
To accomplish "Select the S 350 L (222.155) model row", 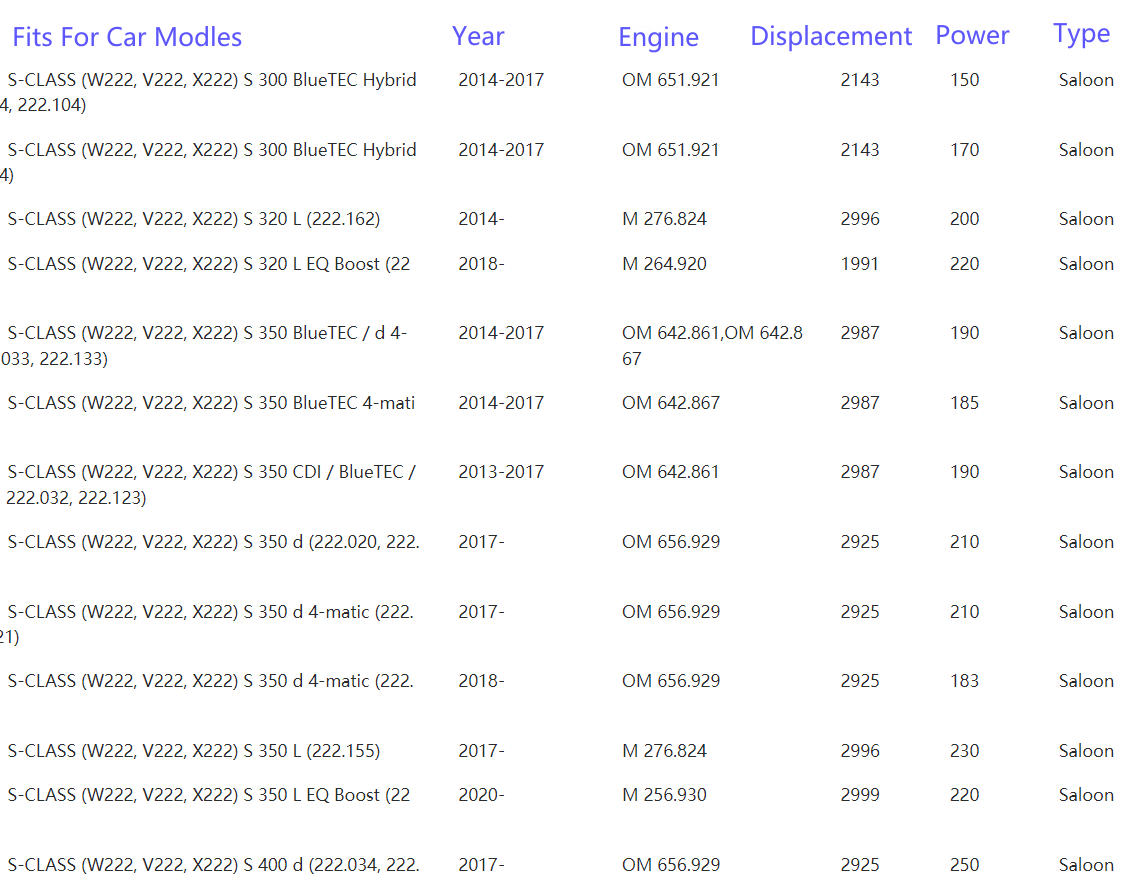I will tap(194, 751).
